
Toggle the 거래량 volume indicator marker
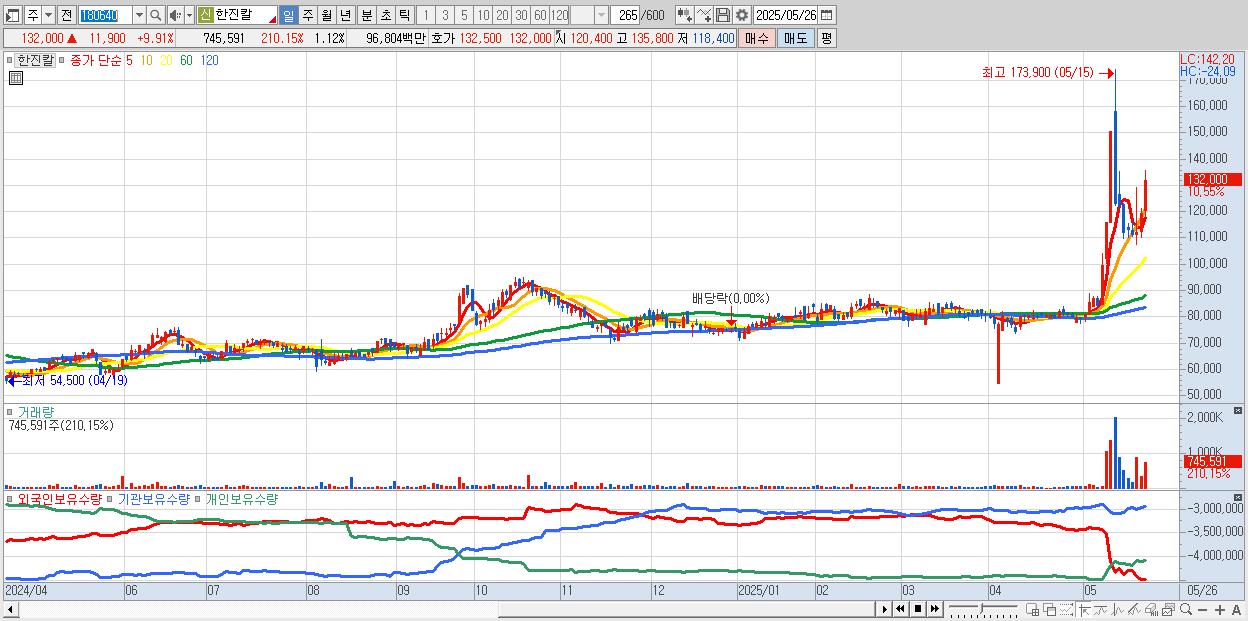click(x=10, y=411)
